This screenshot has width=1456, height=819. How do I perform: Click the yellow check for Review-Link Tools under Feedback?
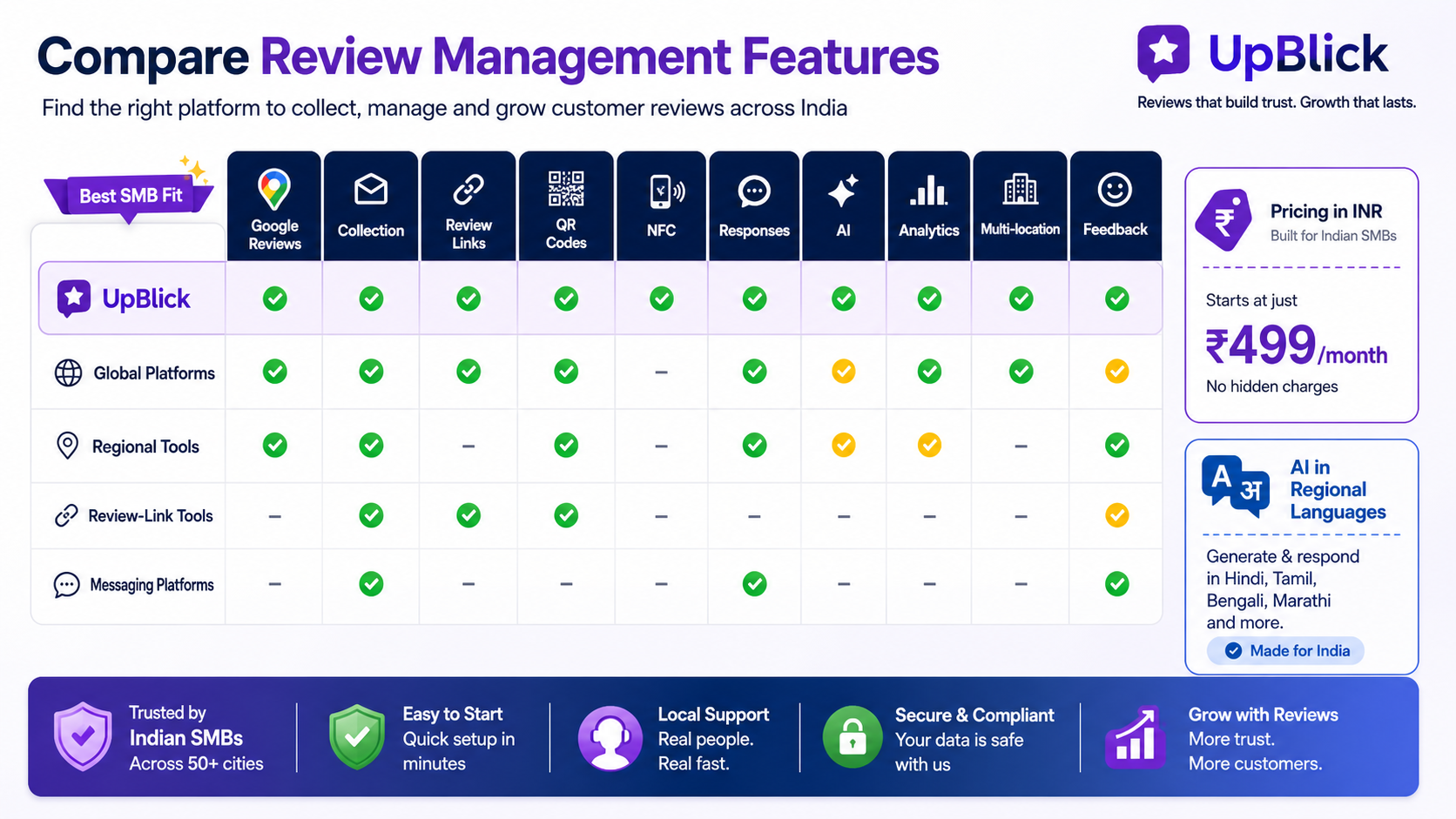[x=1117, y=515]
